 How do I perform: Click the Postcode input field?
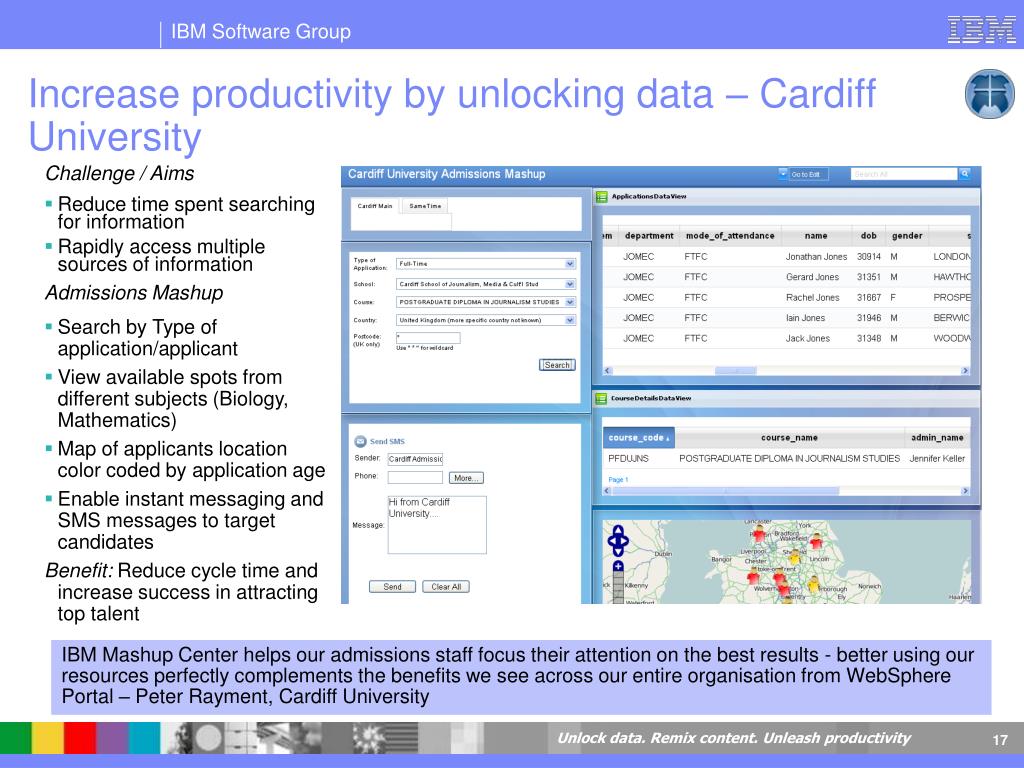coord(428,338)
